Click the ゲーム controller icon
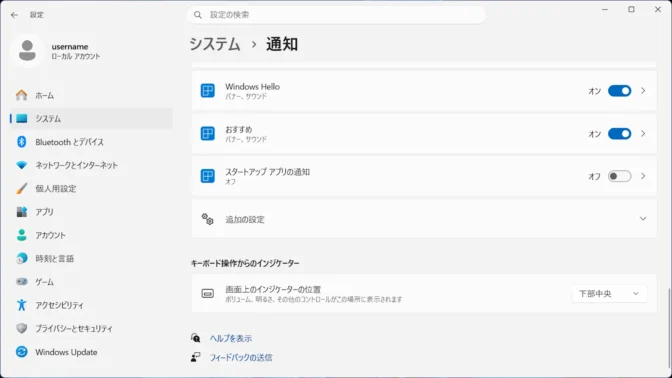The image size is (672, 378). (x=21, y=282)
